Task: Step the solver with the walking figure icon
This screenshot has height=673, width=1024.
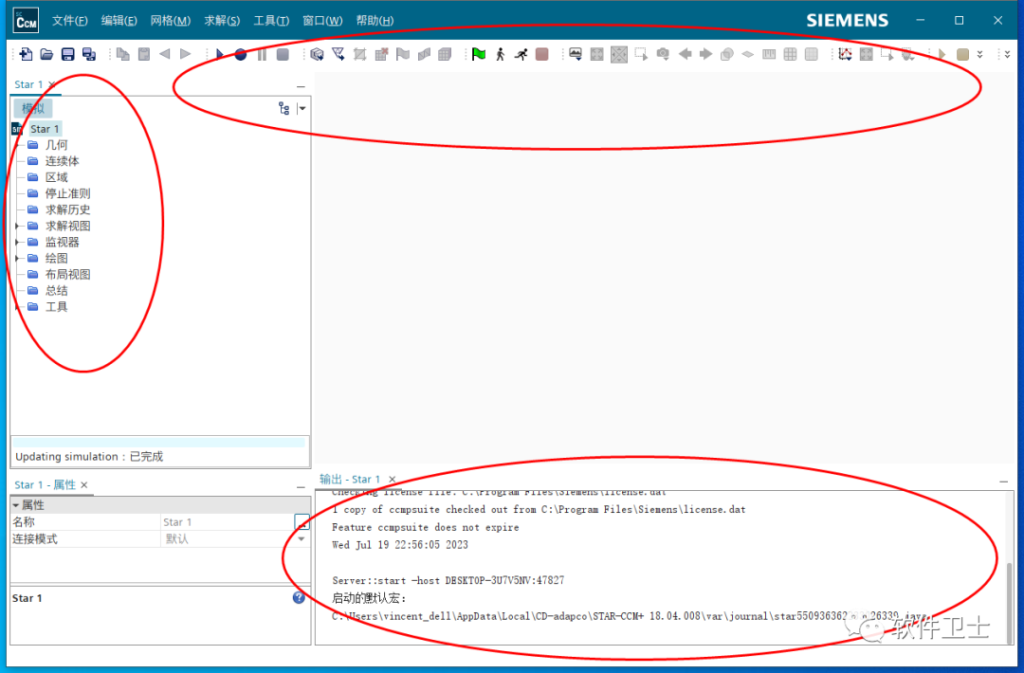Action: (500, 54)
